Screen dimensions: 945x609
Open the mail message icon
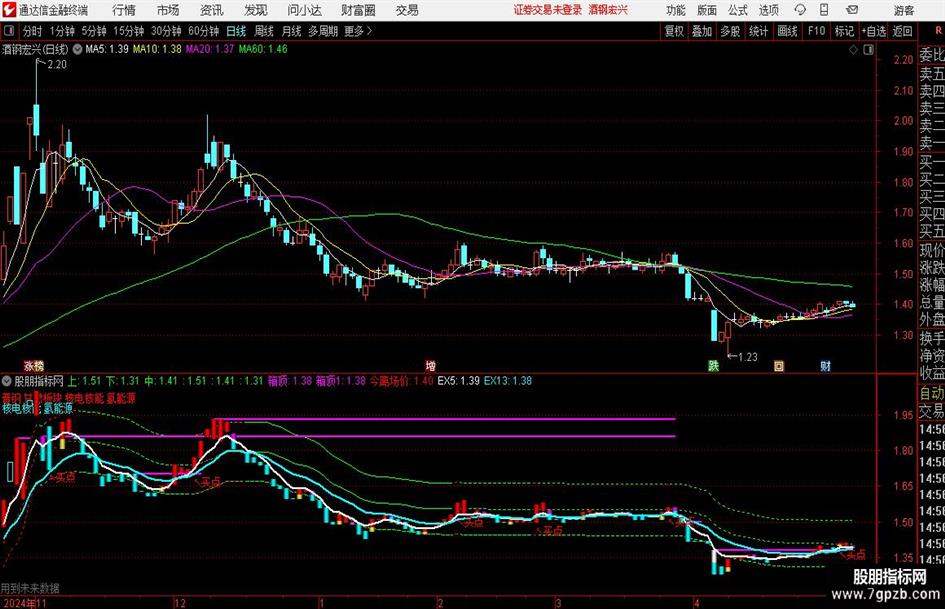(852, 10)
